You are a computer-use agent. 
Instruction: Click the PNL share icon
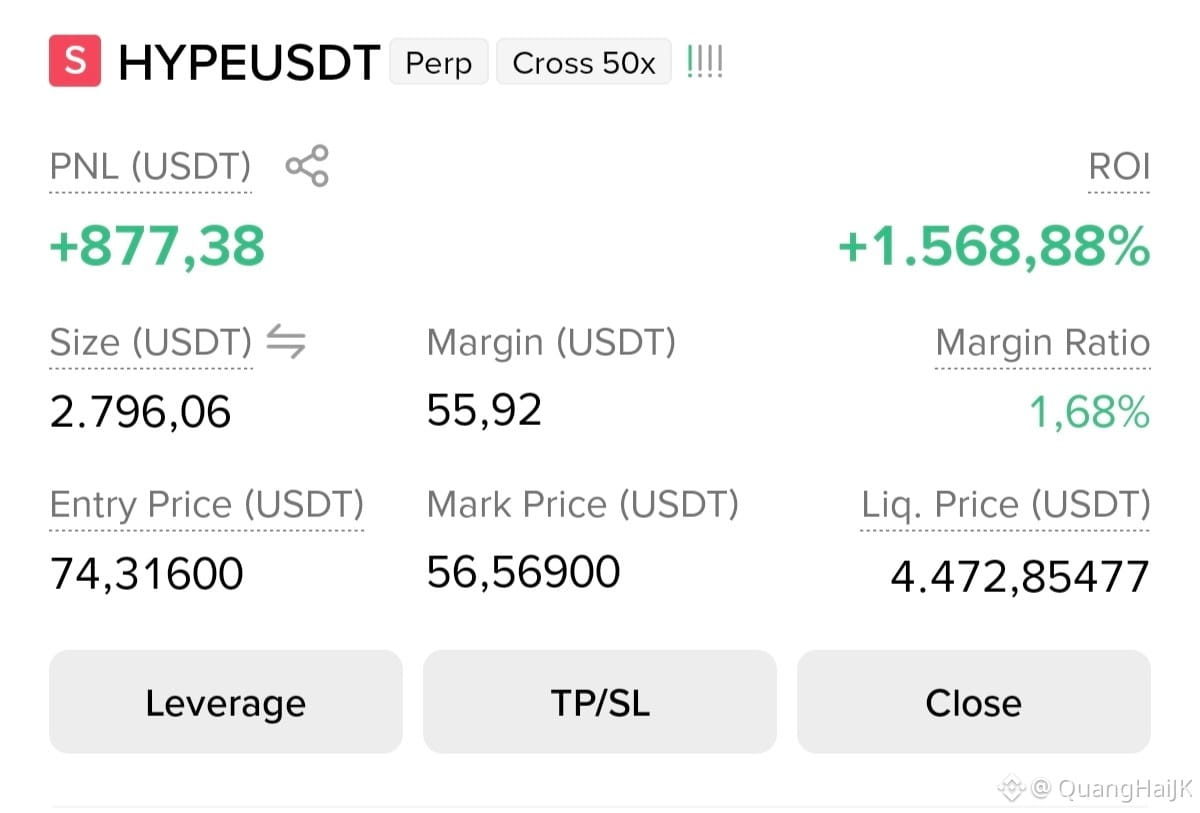(x=307, y=166)
